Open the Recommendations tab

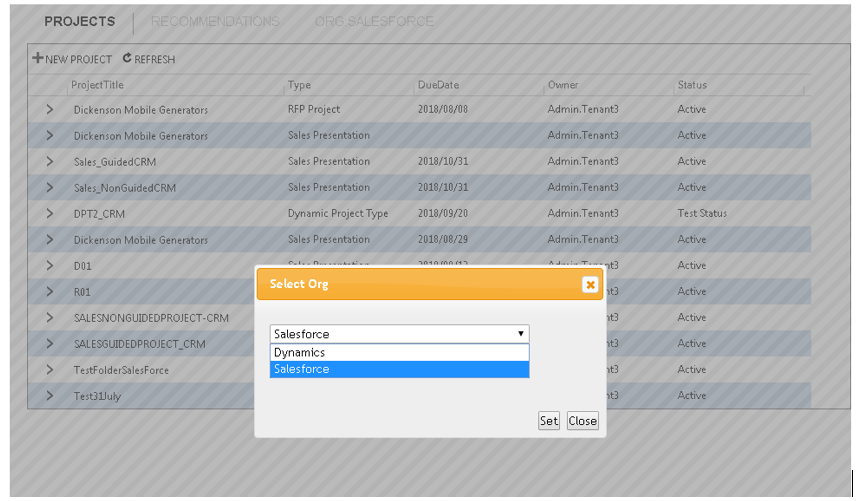(x=215, y=21)
